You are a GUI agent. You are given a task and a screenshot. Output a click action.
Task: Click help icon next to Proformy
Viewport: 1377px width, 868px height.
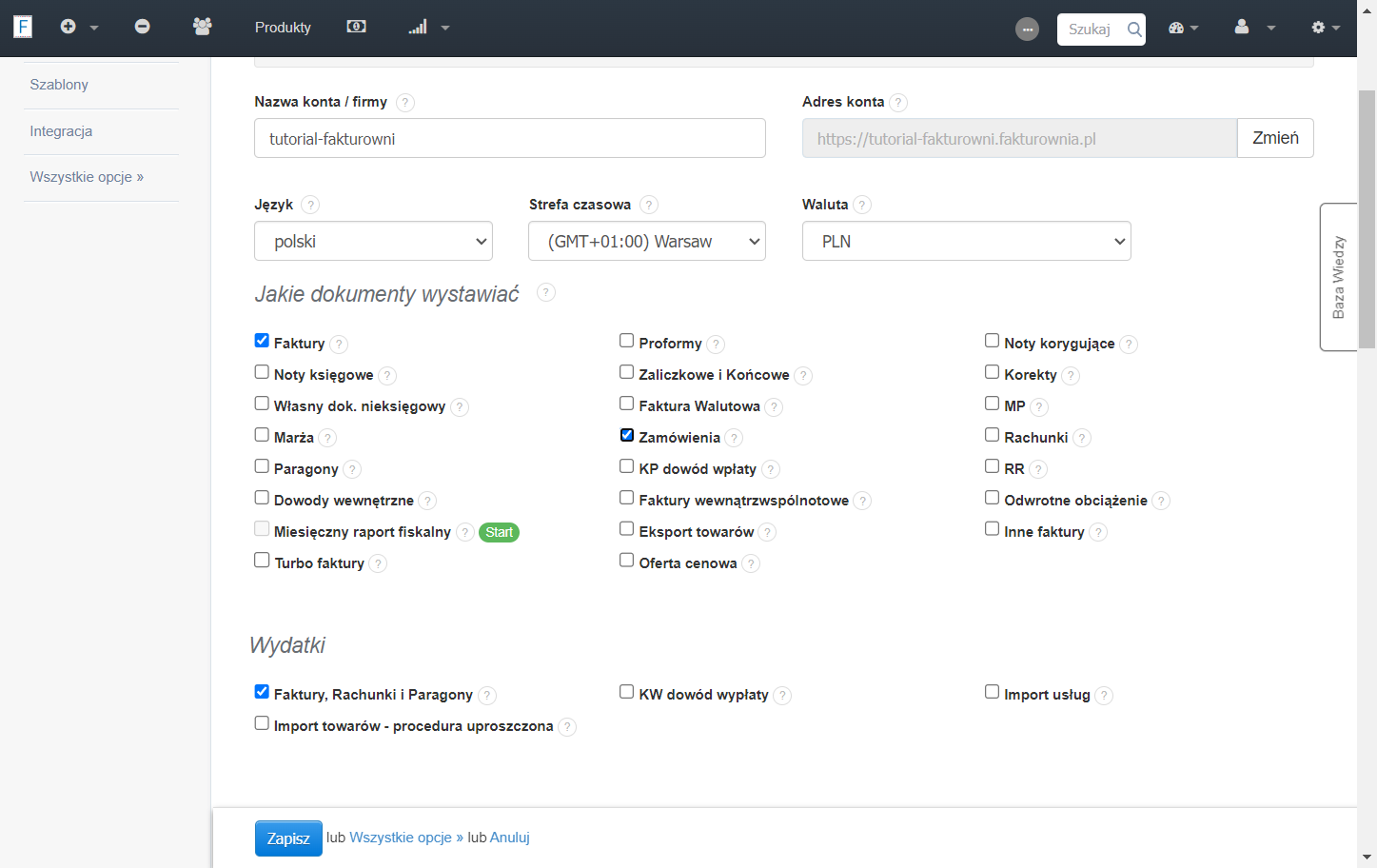coord(716,345)
